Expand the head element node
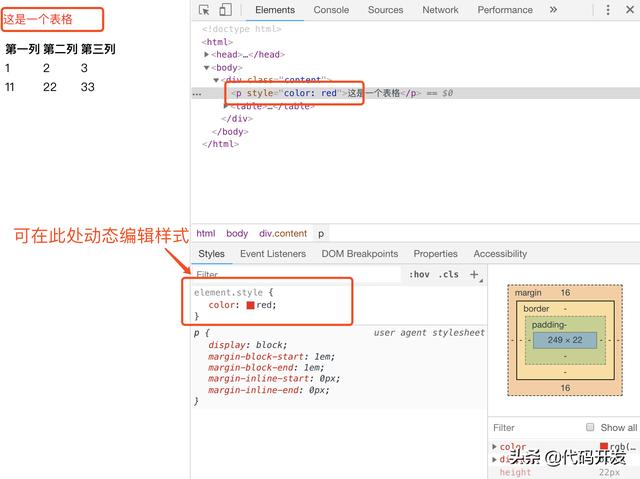Screen dimensions: 640x479 (207, 54)
